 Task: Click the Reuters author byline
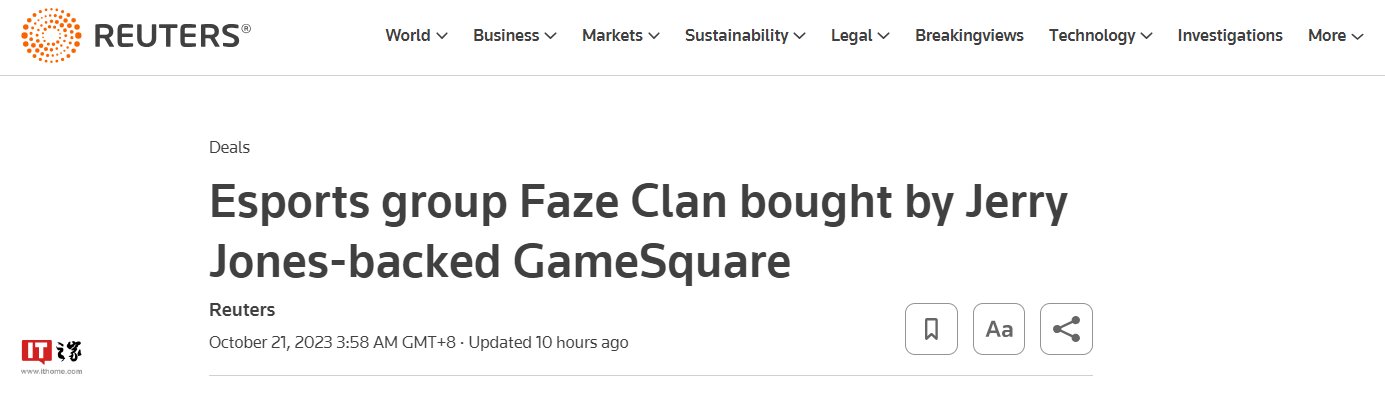pyautogui.click(x=242, y=309)
